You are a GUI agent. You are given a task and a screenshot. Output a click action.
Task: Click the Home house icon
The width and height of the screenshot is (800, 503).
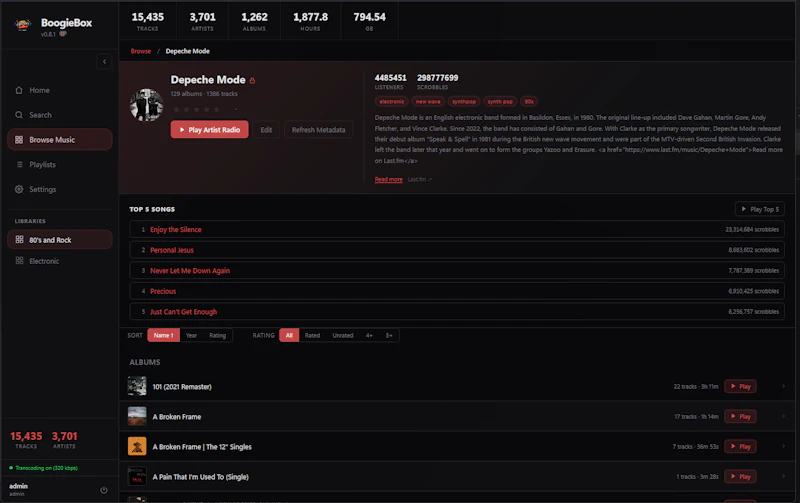[19, 90]
